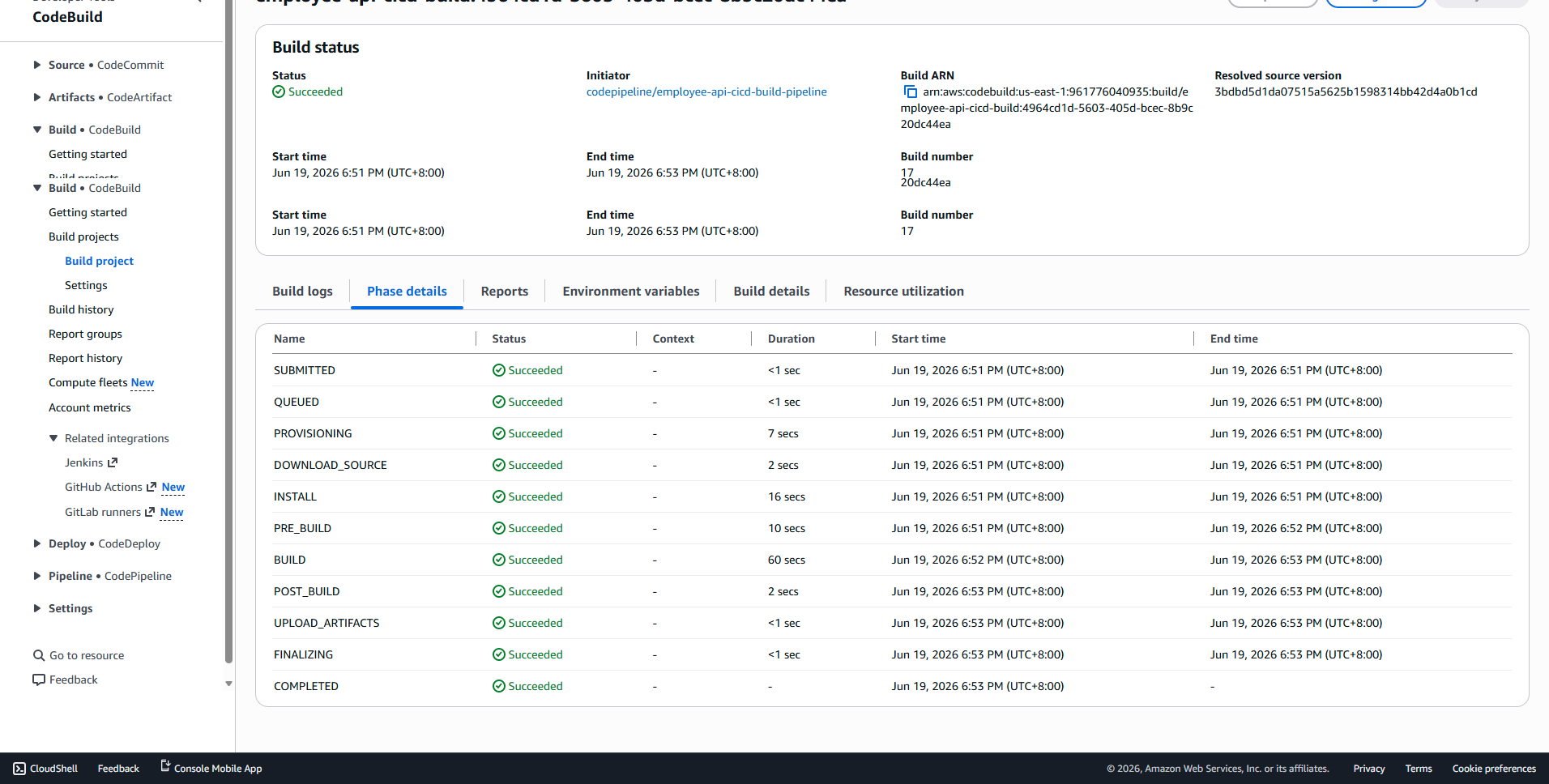Image resolution: width=1549 pixels, height=784 pixels.
Task: Click the footer Feedback button
Action: (118, 769)
